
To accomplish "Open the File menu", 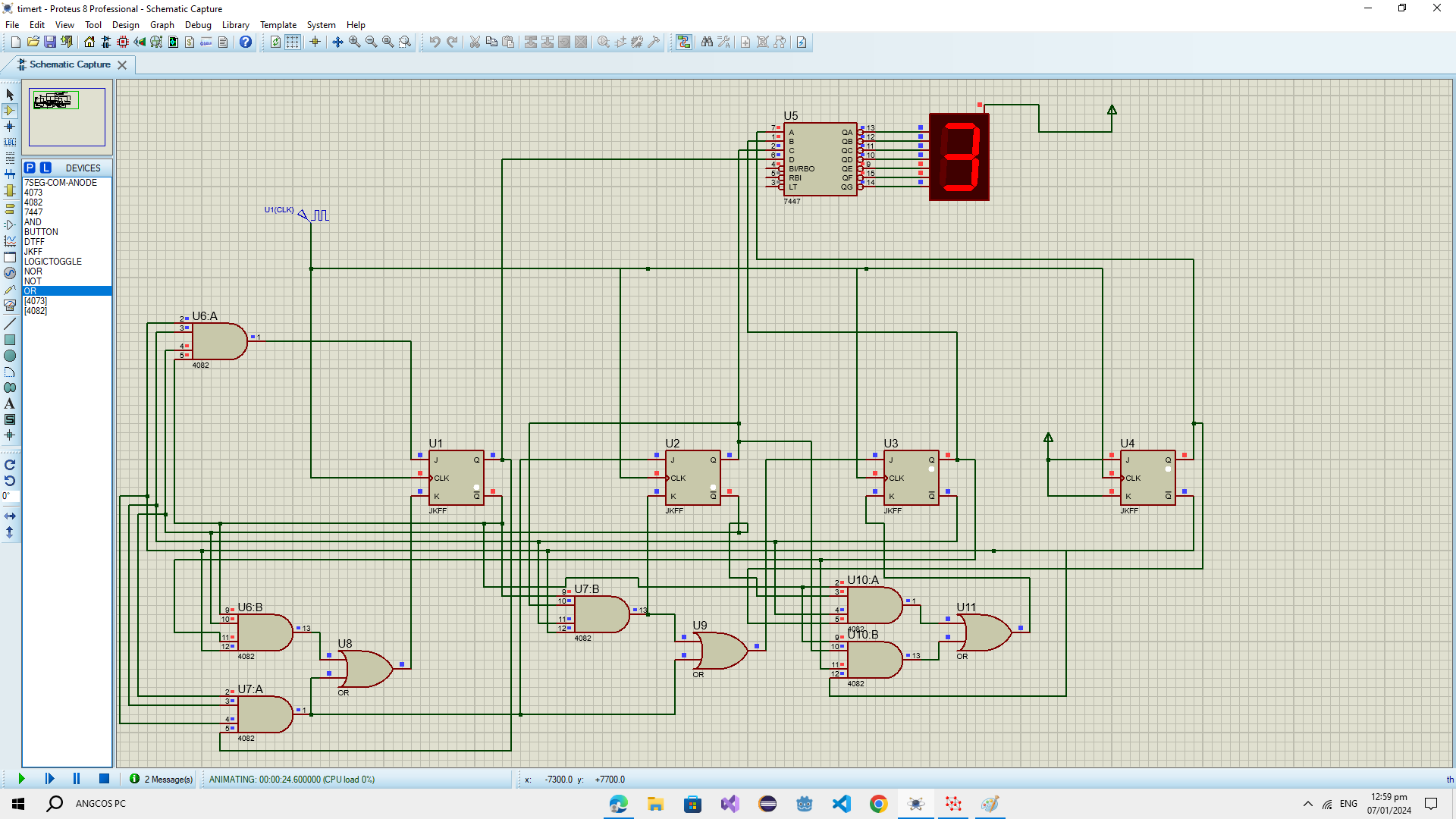I will tap(12, 25).
